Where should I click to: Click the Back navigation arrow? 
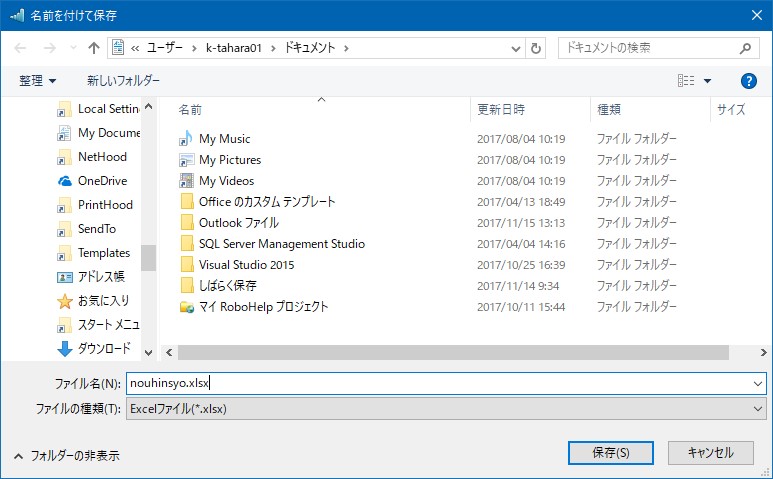[20, 48]
